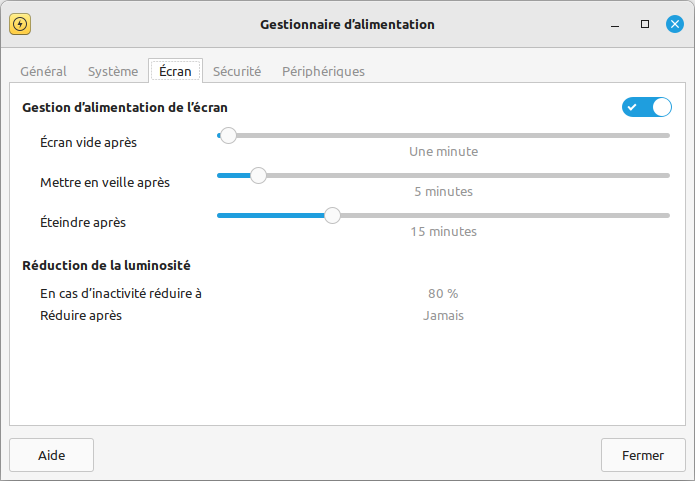Open the Périphériques tab
The image size is (695, 481).
(324, 71)
